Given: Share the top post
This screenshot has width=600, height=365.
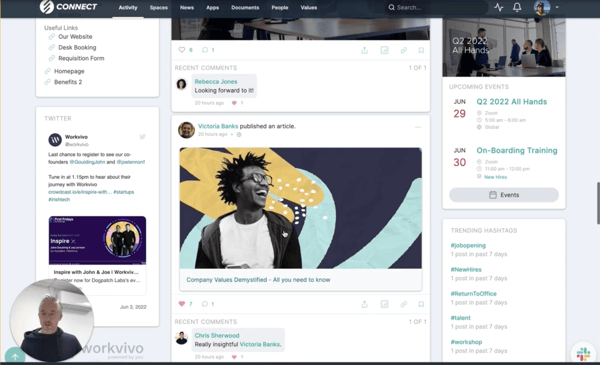Looking at the screenshot, I should click(364, 50).
